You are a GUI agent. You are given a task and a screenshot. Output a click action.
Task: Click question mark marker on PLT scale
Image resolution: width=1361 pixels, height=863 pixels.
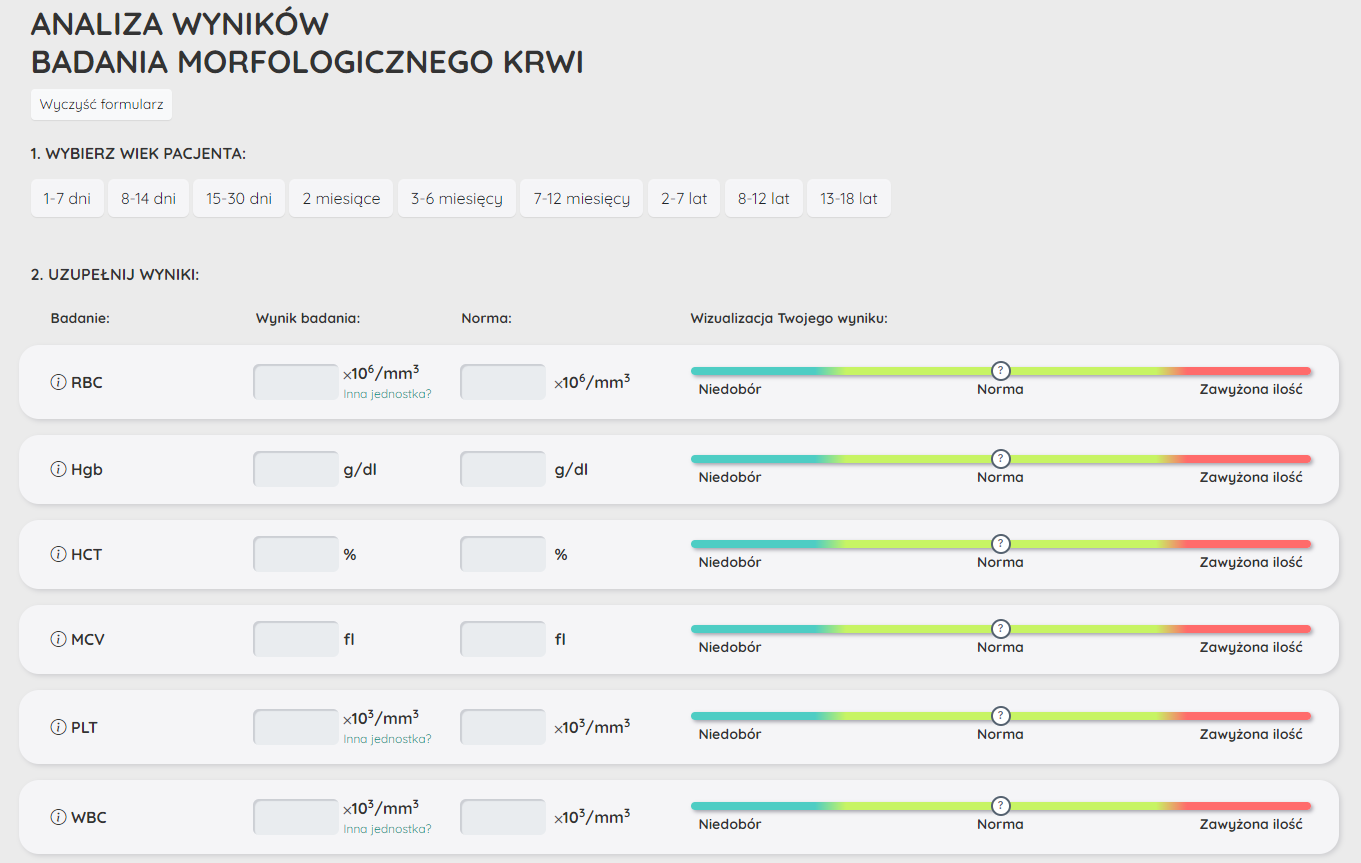1000,715
